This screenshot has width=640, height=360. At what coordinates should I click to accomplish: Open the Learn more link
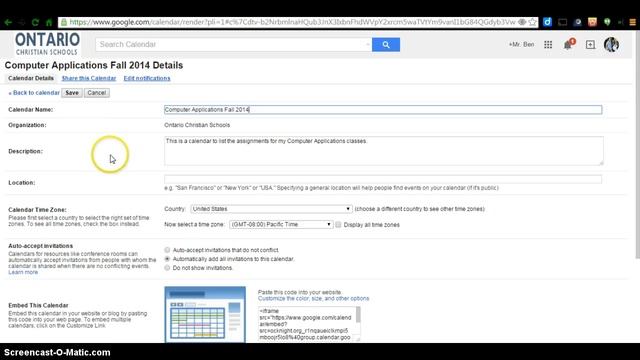click(x=23, y=272)
